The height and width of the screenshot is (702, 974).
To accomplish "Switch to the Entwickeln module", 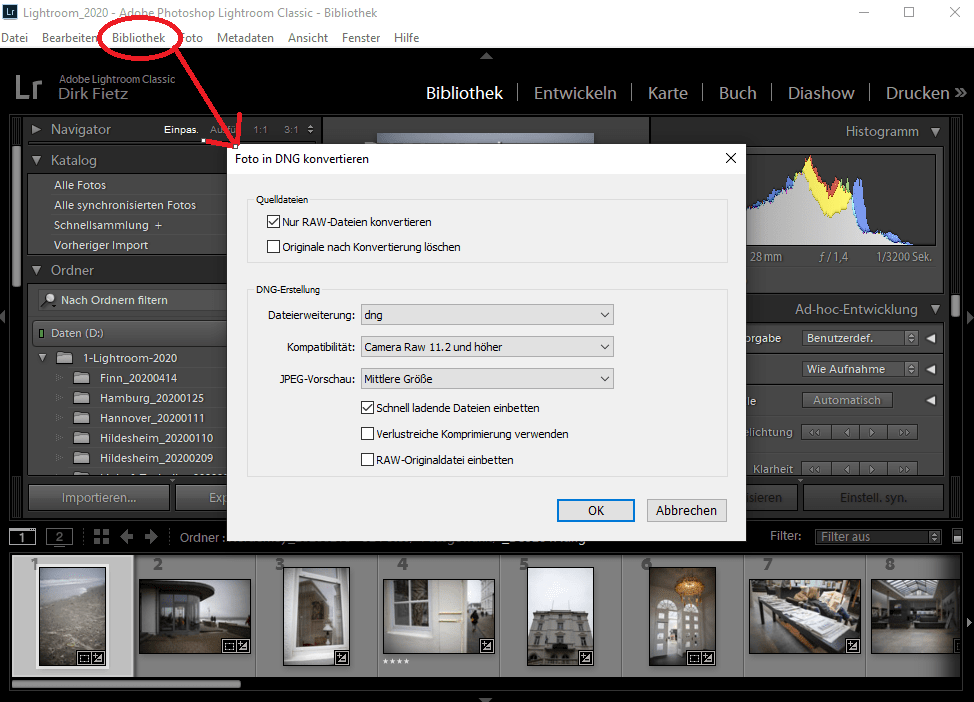I will click(x=575, y=93).
